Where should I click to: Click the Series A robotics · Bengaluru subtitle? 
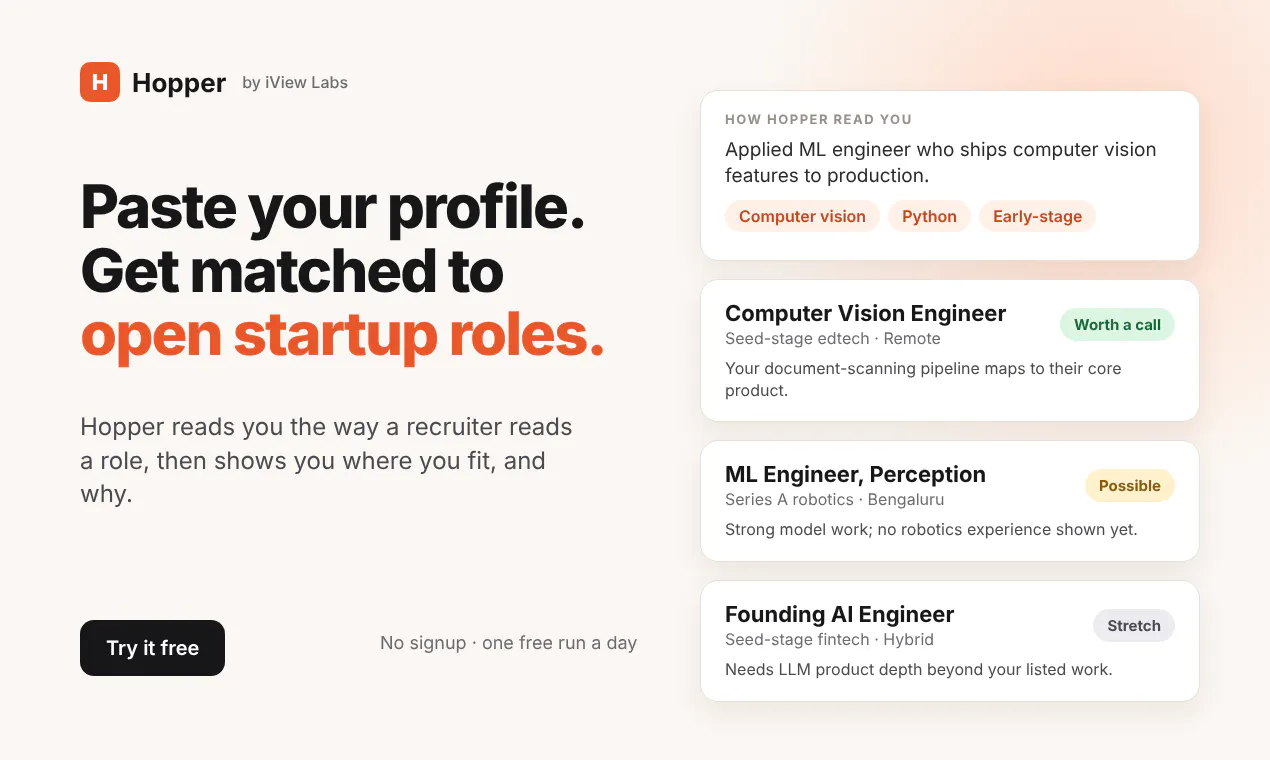[x=834, y=500]
